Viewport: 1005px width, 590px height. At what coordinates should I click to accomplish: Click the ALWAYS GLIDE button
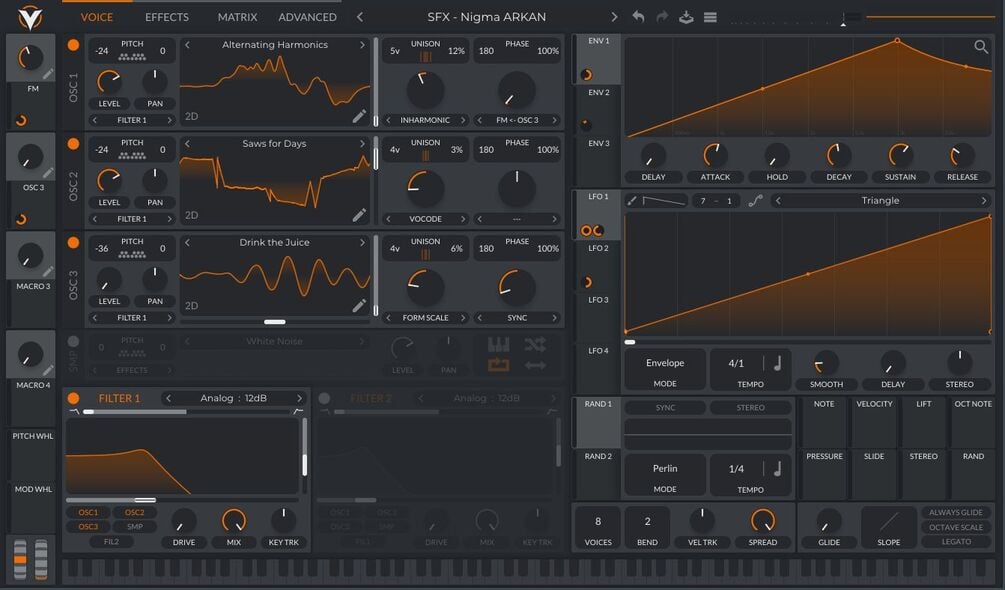[x=956, y=512]
